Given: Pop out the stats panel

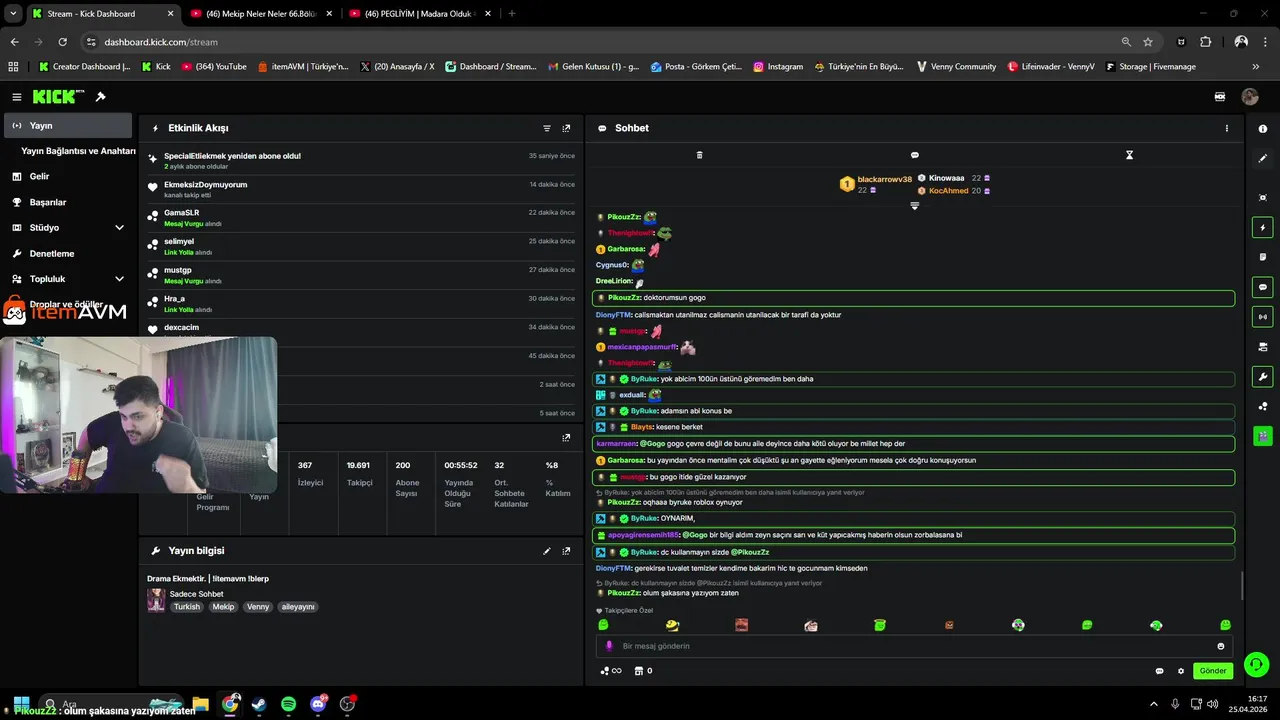Looking at the screenshot, I should (x=566, y=437).
